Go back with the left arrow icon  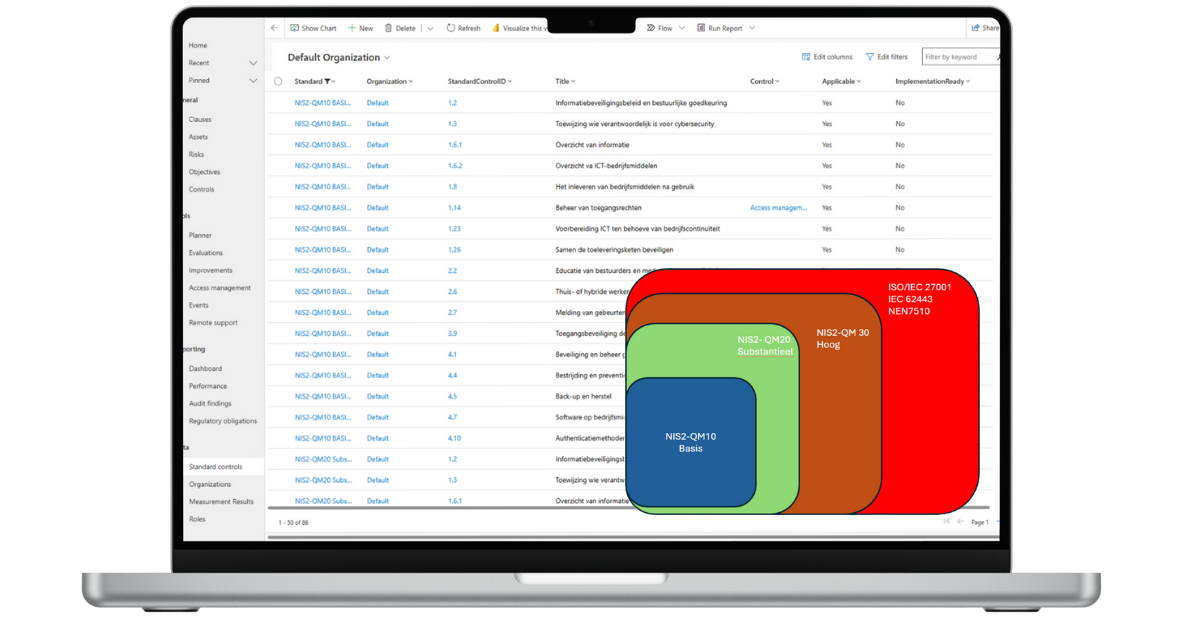click(x=275, y=28)
